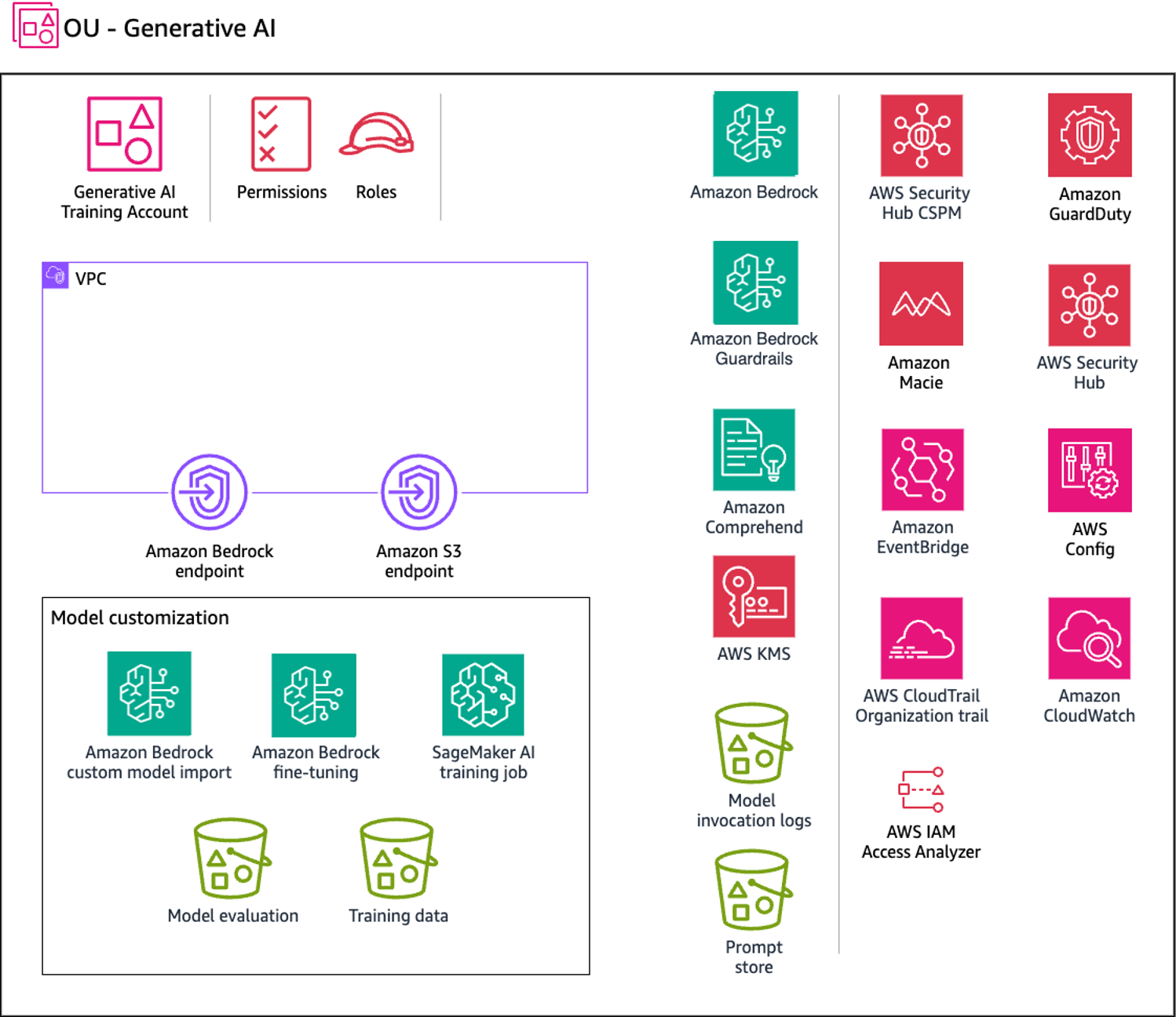
Task: Select the Amazon GuardDuty icon
Action: [x=1090, y=135]
